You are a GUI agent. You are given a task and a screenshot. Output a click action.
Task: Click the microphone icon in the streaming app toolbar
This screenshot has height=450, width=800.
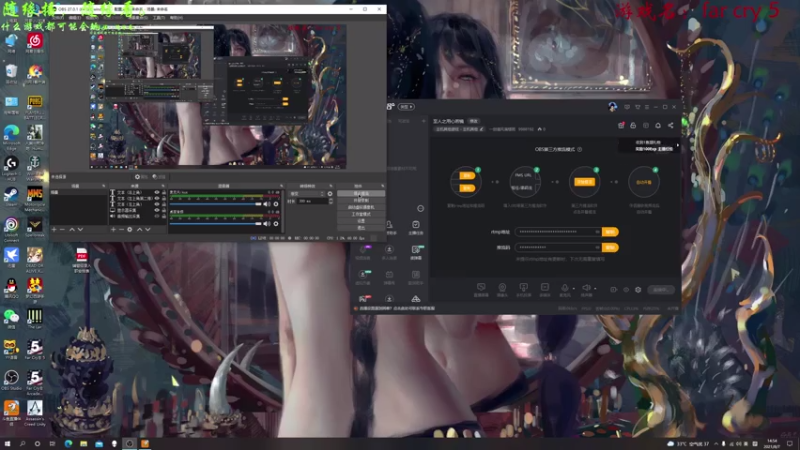(x=564, y=288)
